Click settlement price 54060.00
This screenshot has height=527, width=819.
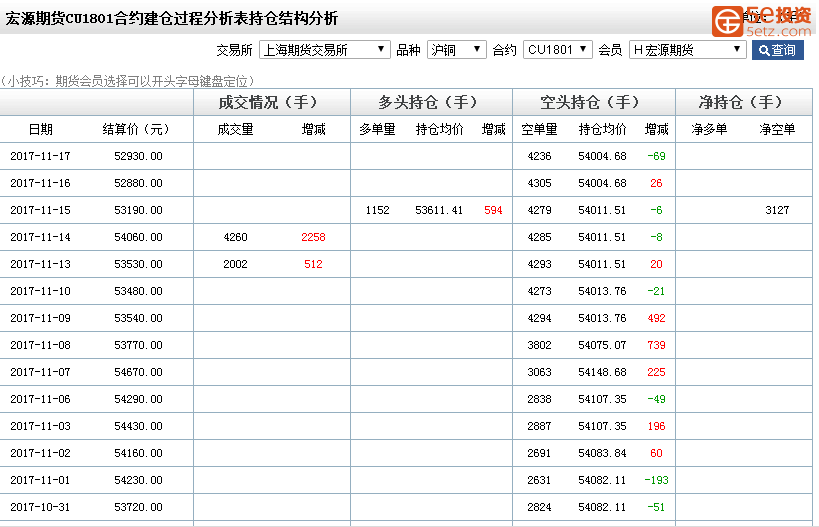pyautogui.click(x=138, y=237)
